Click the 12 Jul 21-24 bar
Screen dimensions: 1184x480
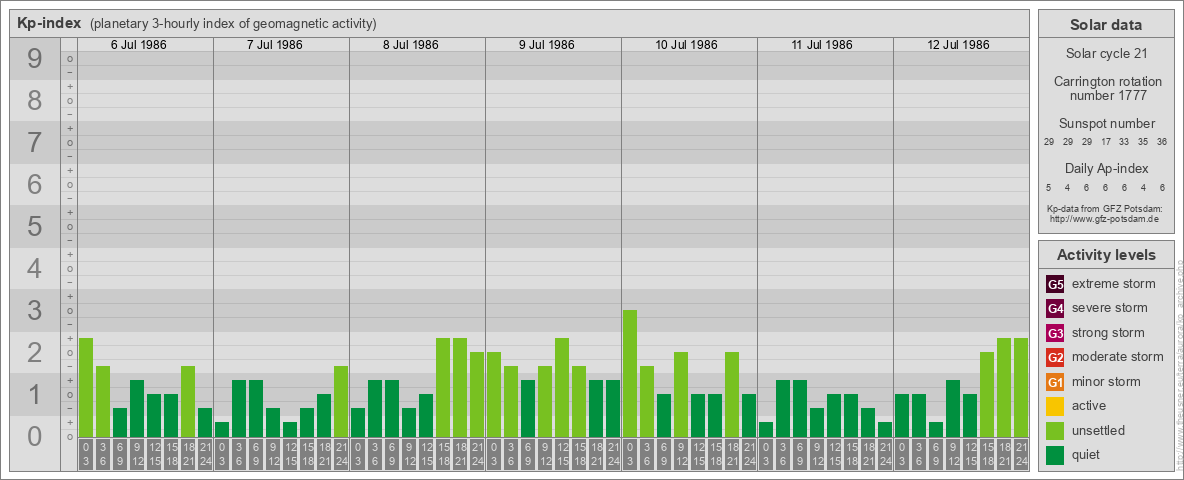coord(1021,387)
